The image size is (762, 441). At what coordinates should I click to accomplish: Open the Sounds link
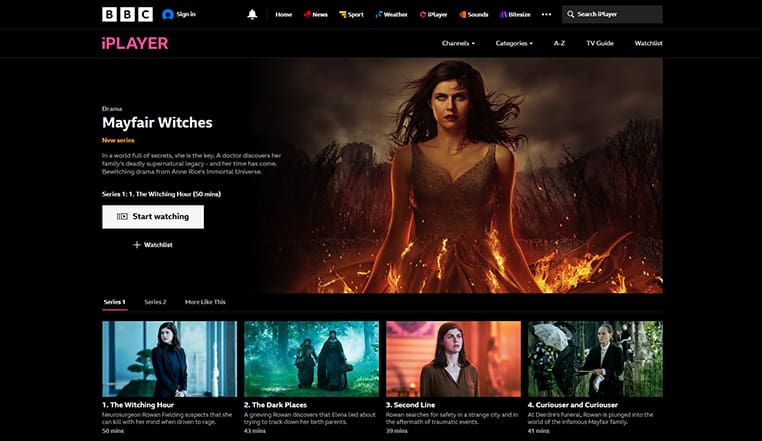tap(474, 15)
